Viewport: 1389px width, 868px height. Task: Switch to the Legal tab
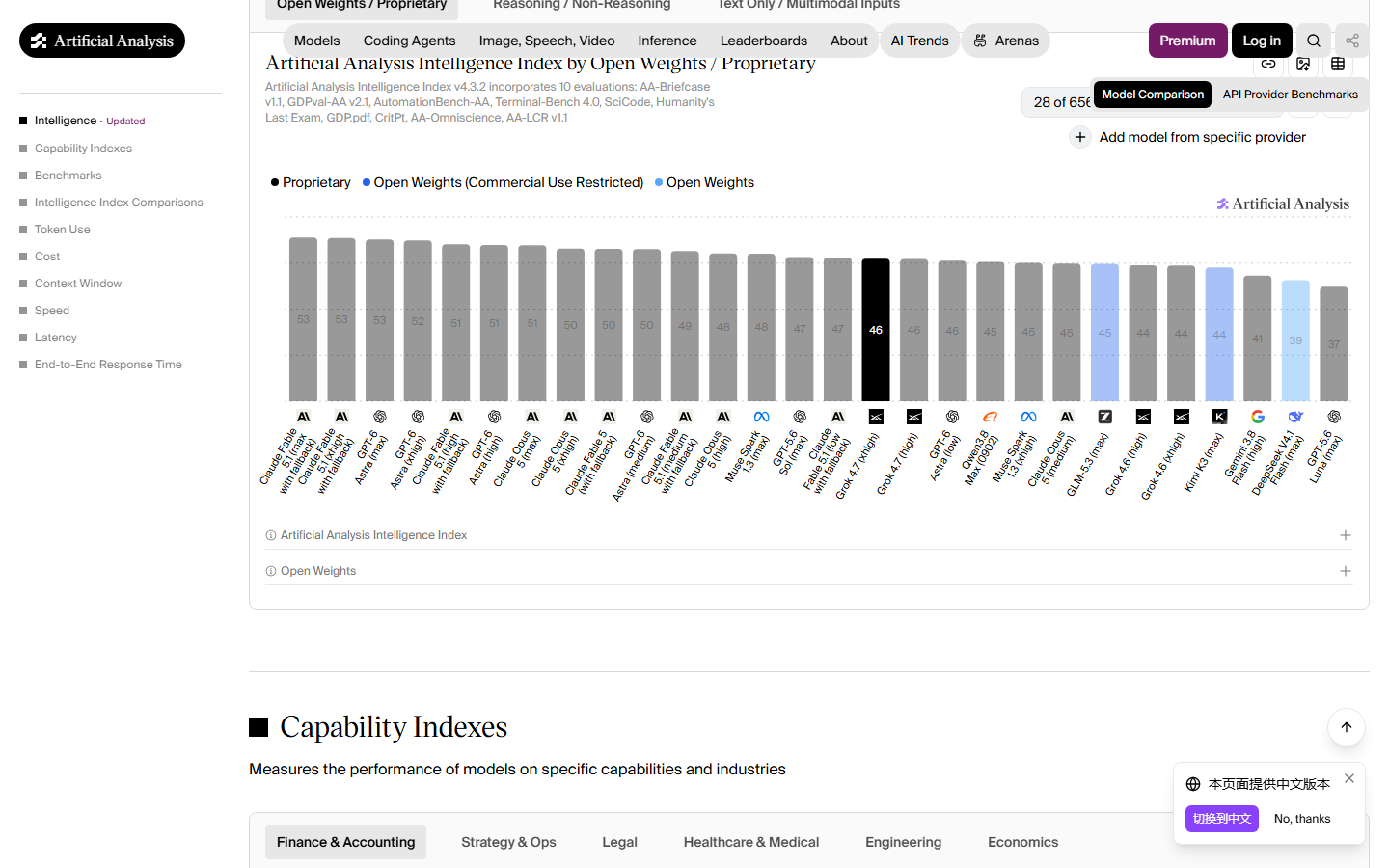[x=619, y=842]
